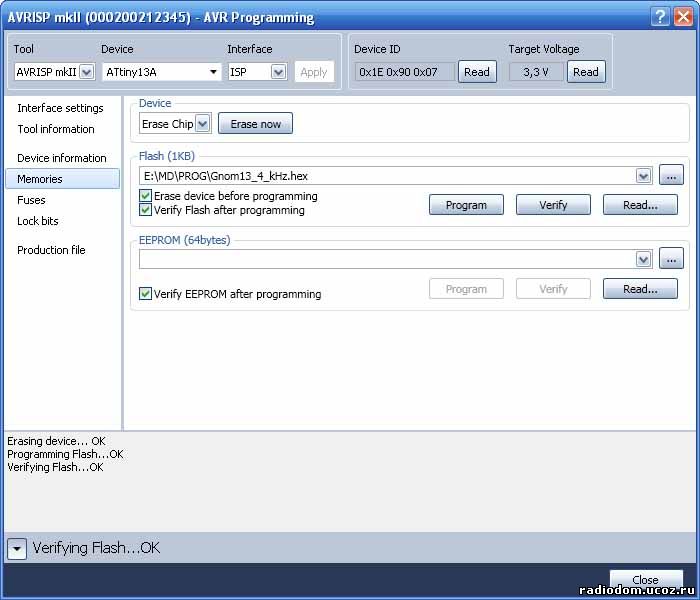This screenshot has height=600, width=700.
Task: Select the Memories page
Action: pos(62,179)
